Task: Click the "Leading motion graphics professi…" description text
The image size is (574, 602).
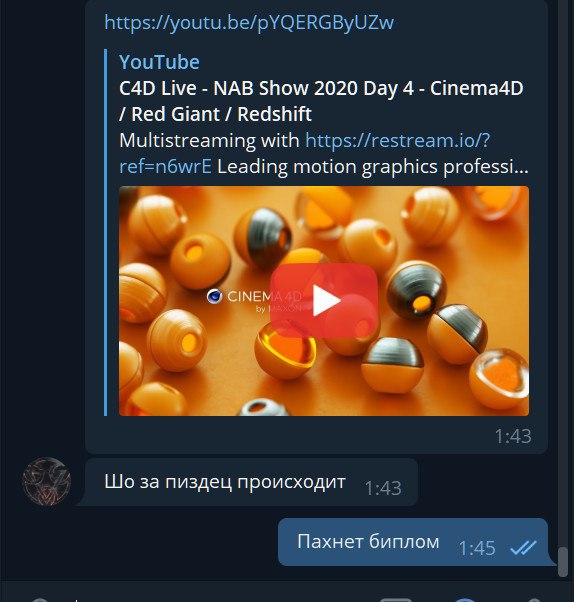Action: click(373, 167)
